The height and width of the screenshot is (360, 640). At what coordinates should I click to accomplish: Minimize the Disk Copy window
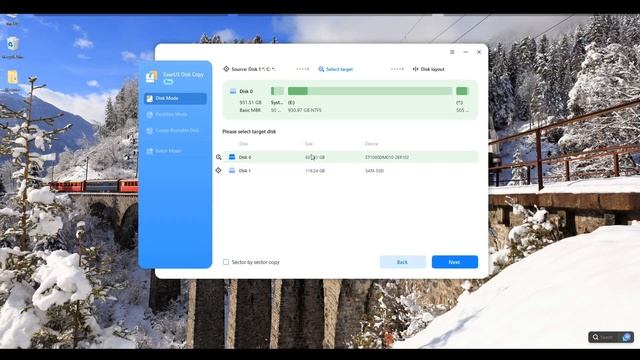(466, 52)
